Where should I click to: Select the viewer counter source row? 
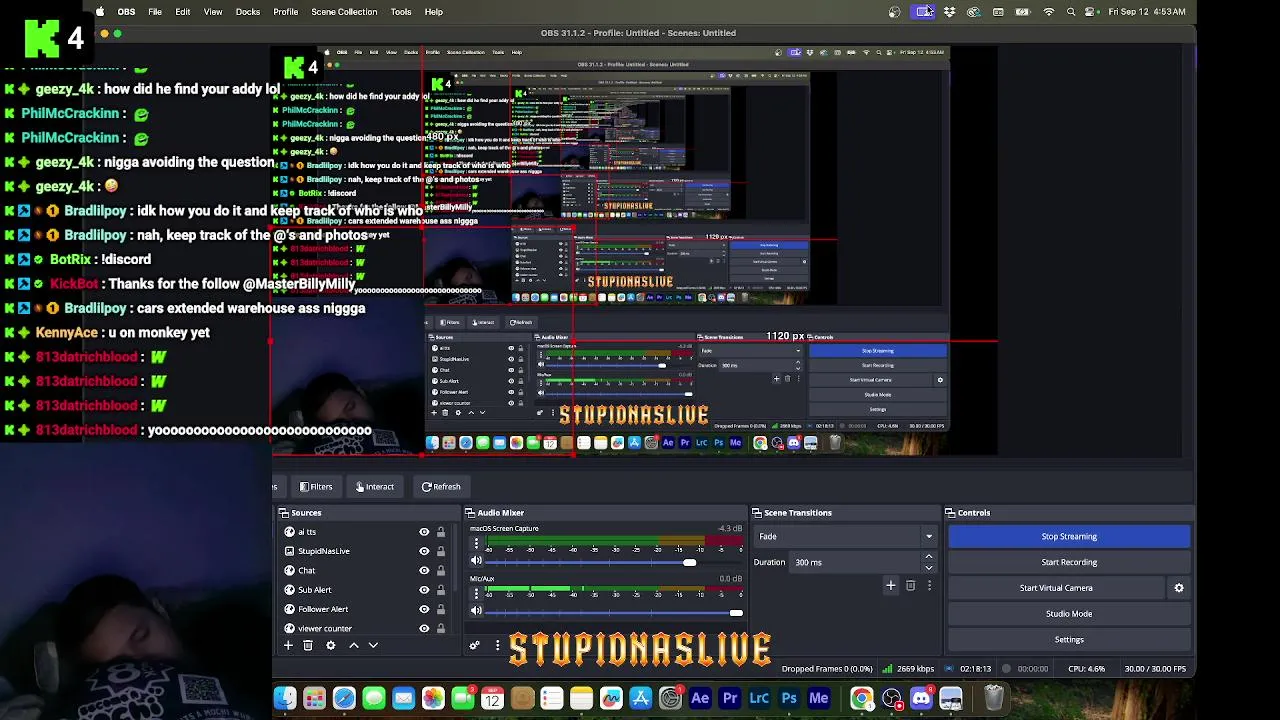click(x=362, y=629)
